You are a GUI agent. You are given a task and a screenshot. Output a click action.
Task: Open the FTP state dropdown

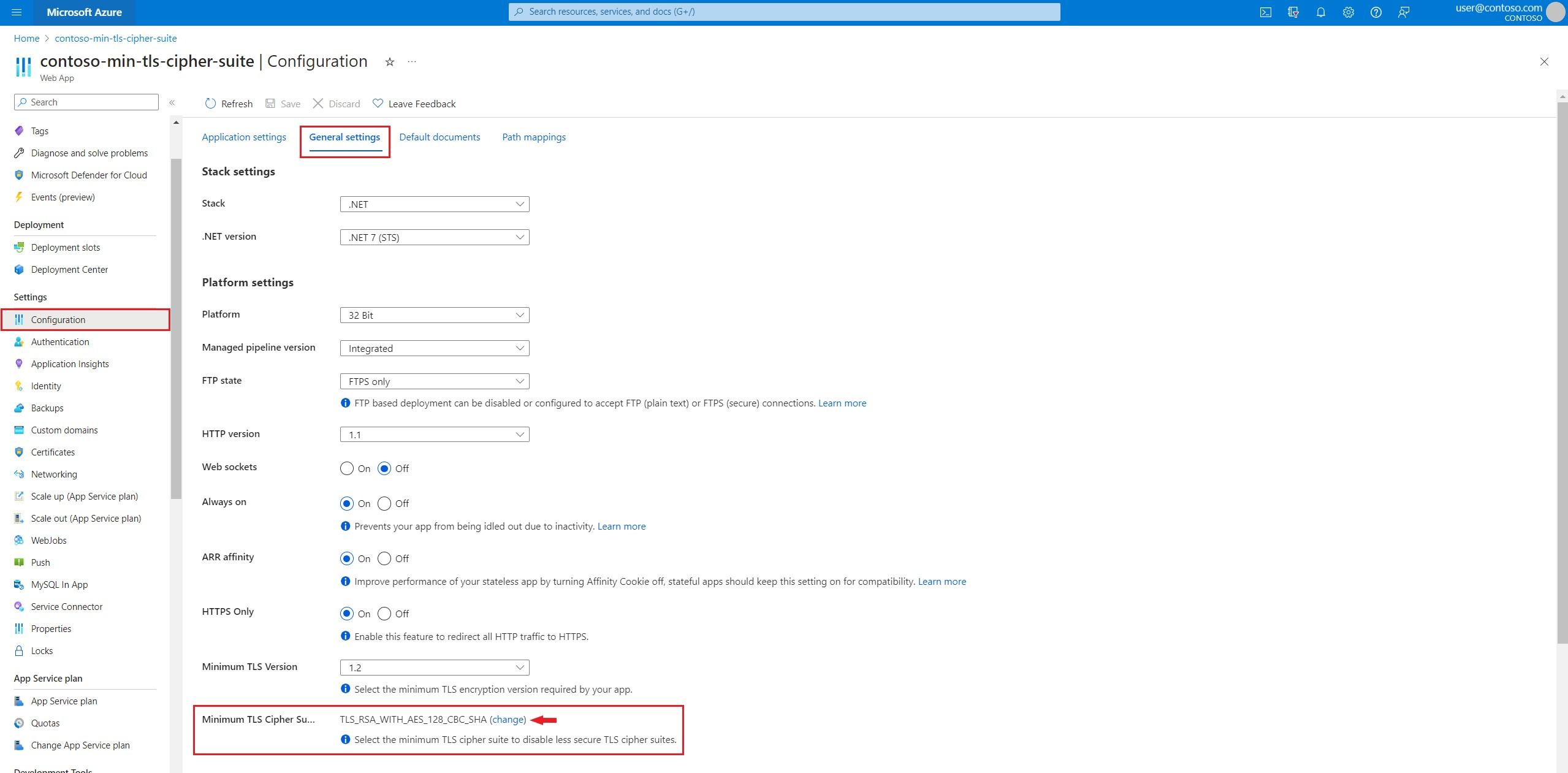click(434, 381)
